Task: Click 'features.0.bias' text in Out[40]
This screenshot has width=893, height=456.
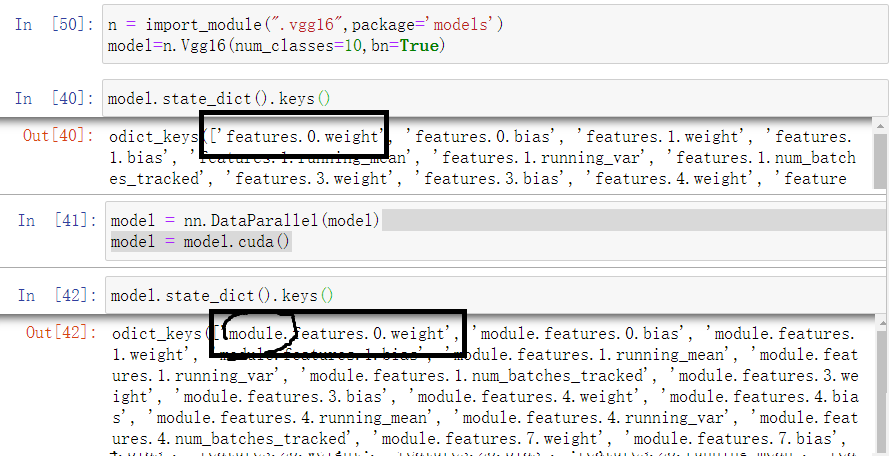Action: tap(482, 137)
